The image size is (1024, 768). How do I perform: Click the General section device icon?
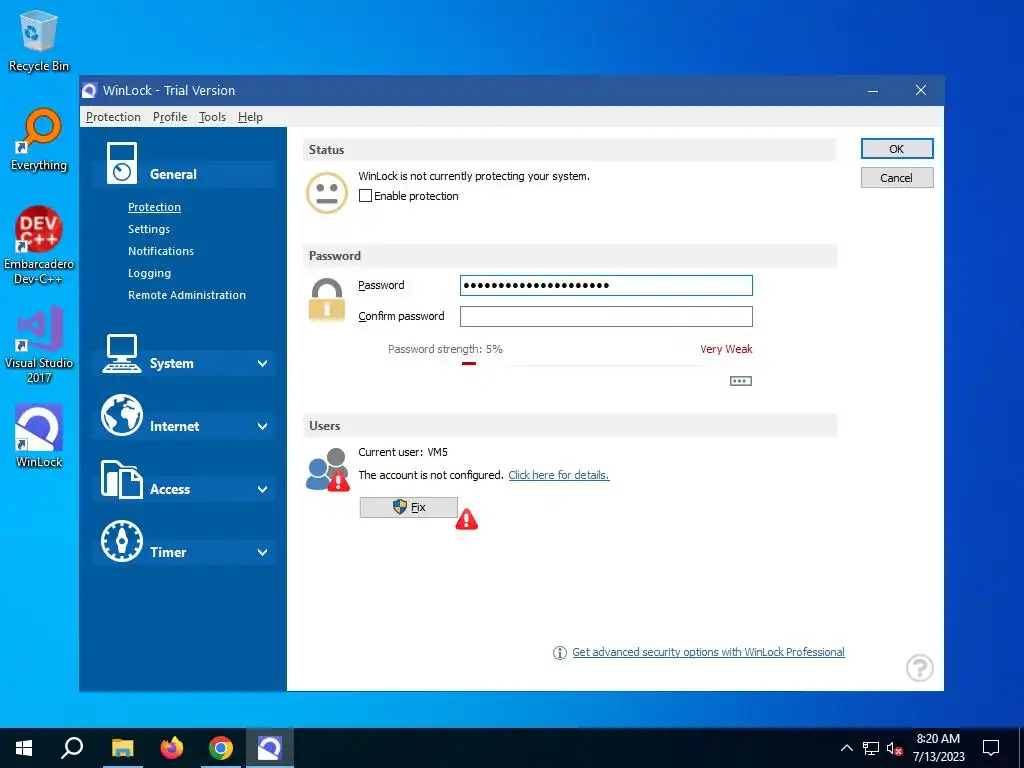(122, 163)
